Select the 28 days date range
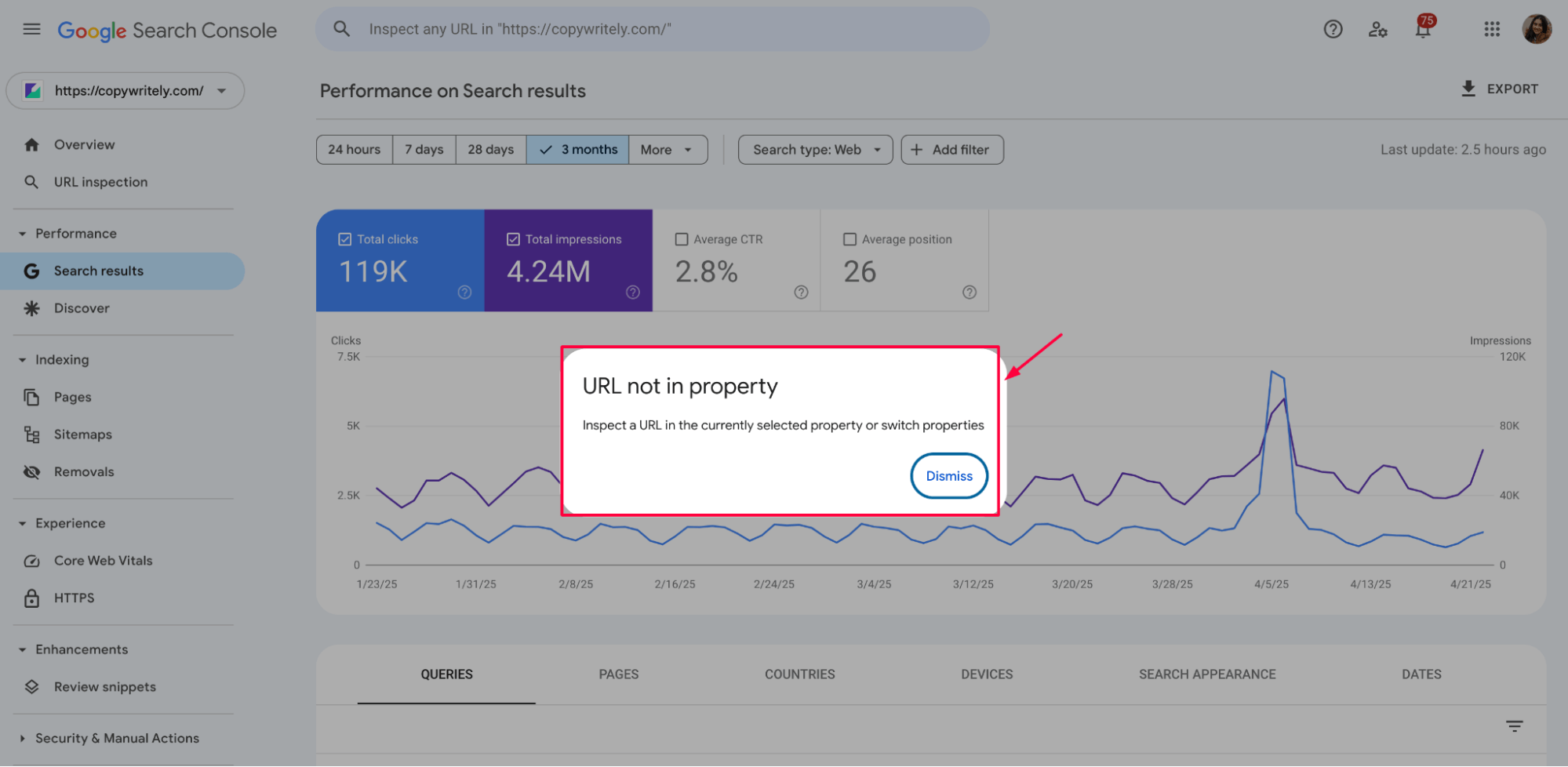This screenshot has height=767, width=1568. pyautogui.click(x=491, y=149)
